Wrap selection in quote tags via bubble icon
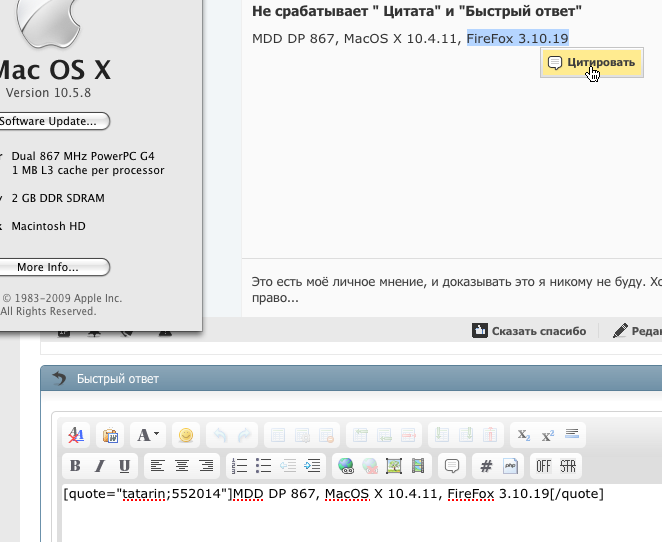The height and width of the screenshot is (542, 662). (x=452, y=466)
